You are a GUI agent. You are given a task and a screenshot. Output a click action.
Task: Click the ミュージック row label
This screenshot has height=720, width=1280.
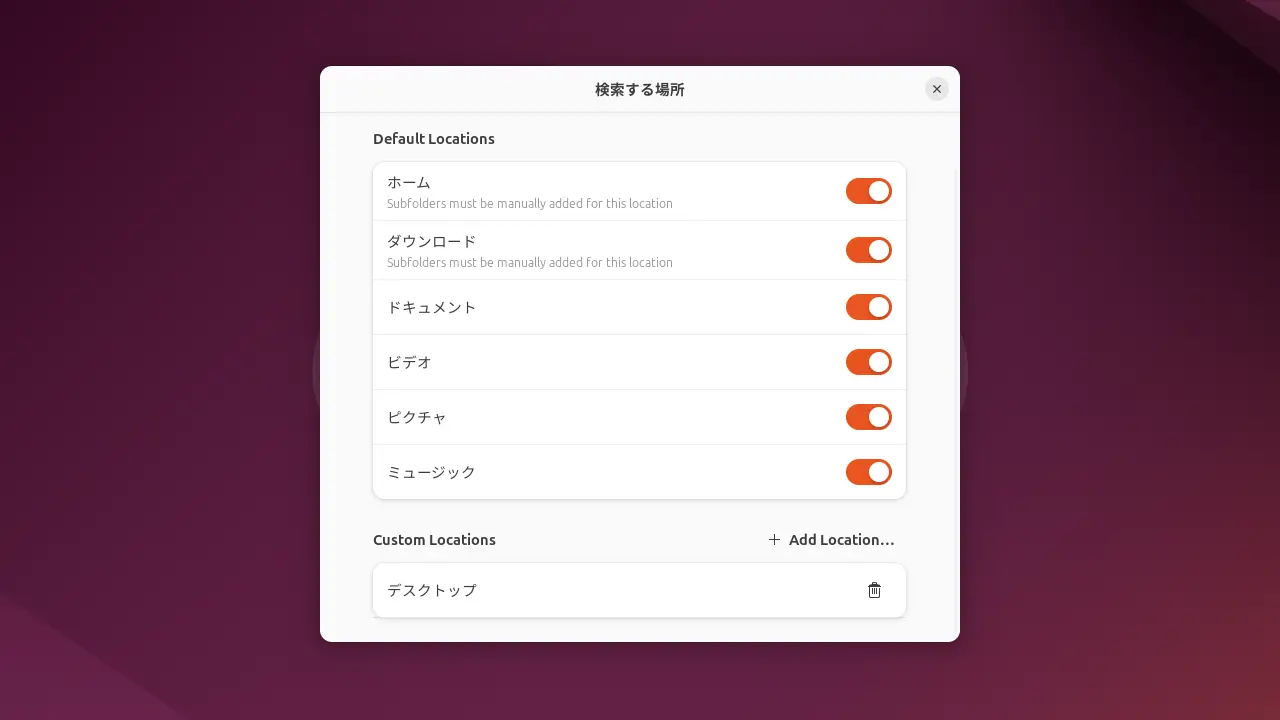point(432,472)
